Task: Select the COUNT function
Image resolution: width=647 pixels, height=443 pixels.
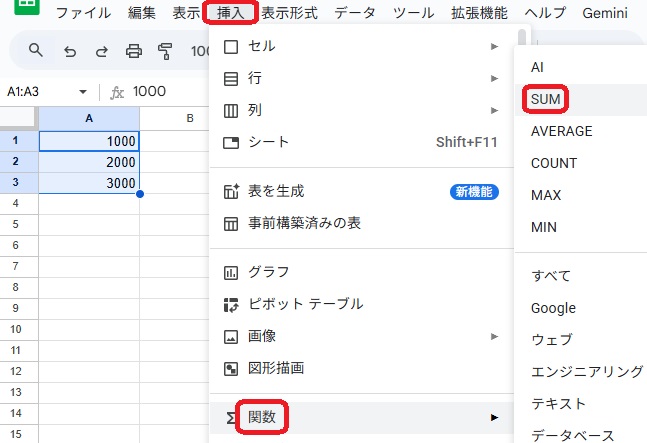Action: (x=581, y=163)
